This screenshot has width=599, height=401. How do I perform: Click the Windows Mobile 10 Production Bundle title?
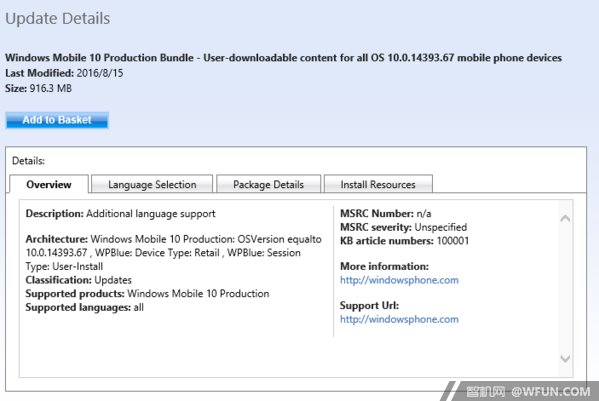tap(283, 58)
